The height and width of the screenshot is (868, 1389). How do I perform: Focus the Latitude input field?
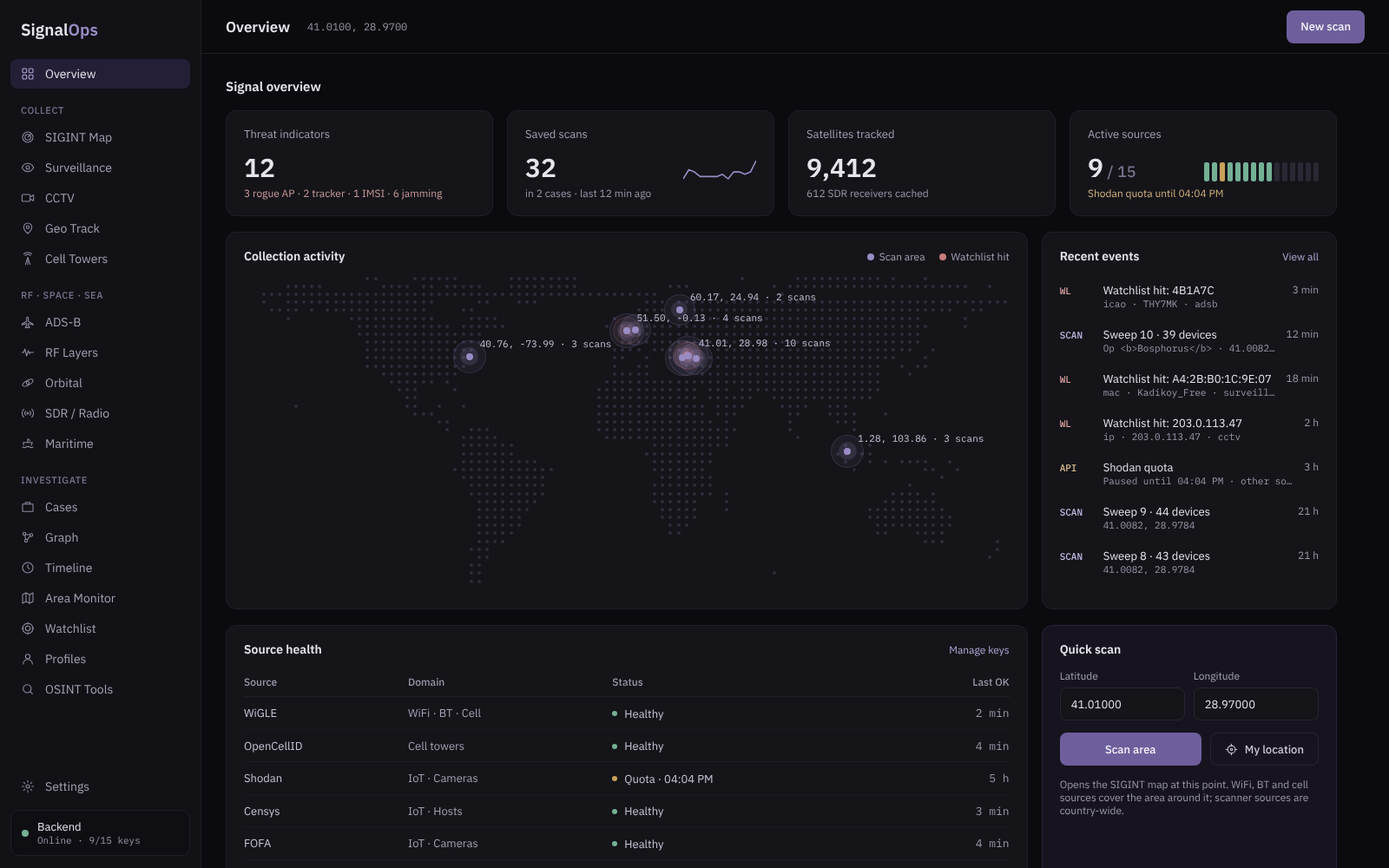tap(1122, 704)
